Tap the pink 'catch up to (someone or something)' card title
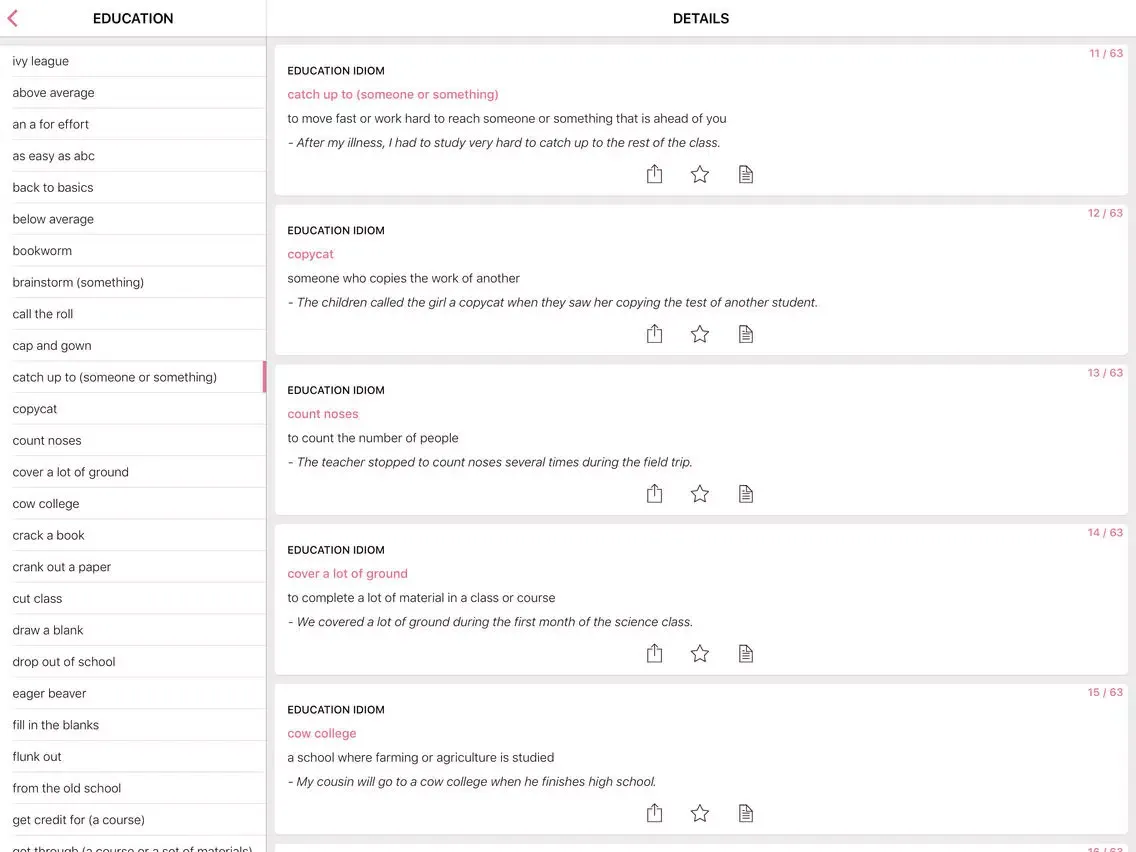Viewport: 1136px width, 852px height. (x=393, y=94)
